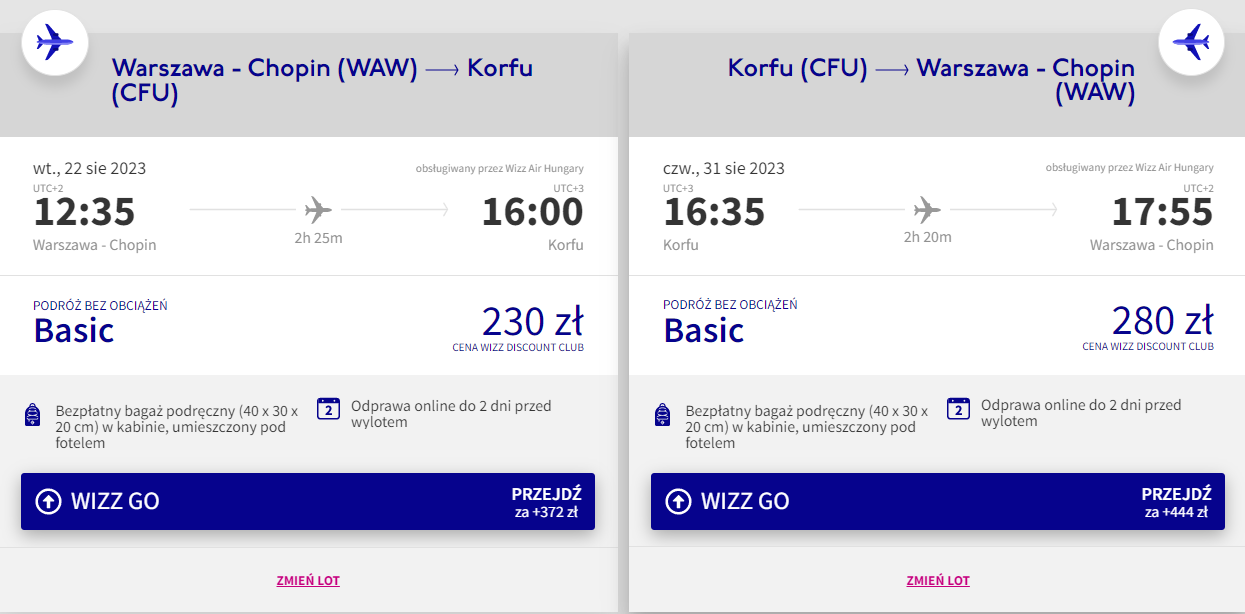The height and width of the screenshot is (614, 1245).
Task: Click ZMIEŃ LOT under the return flight
Action: click(938, 580)
